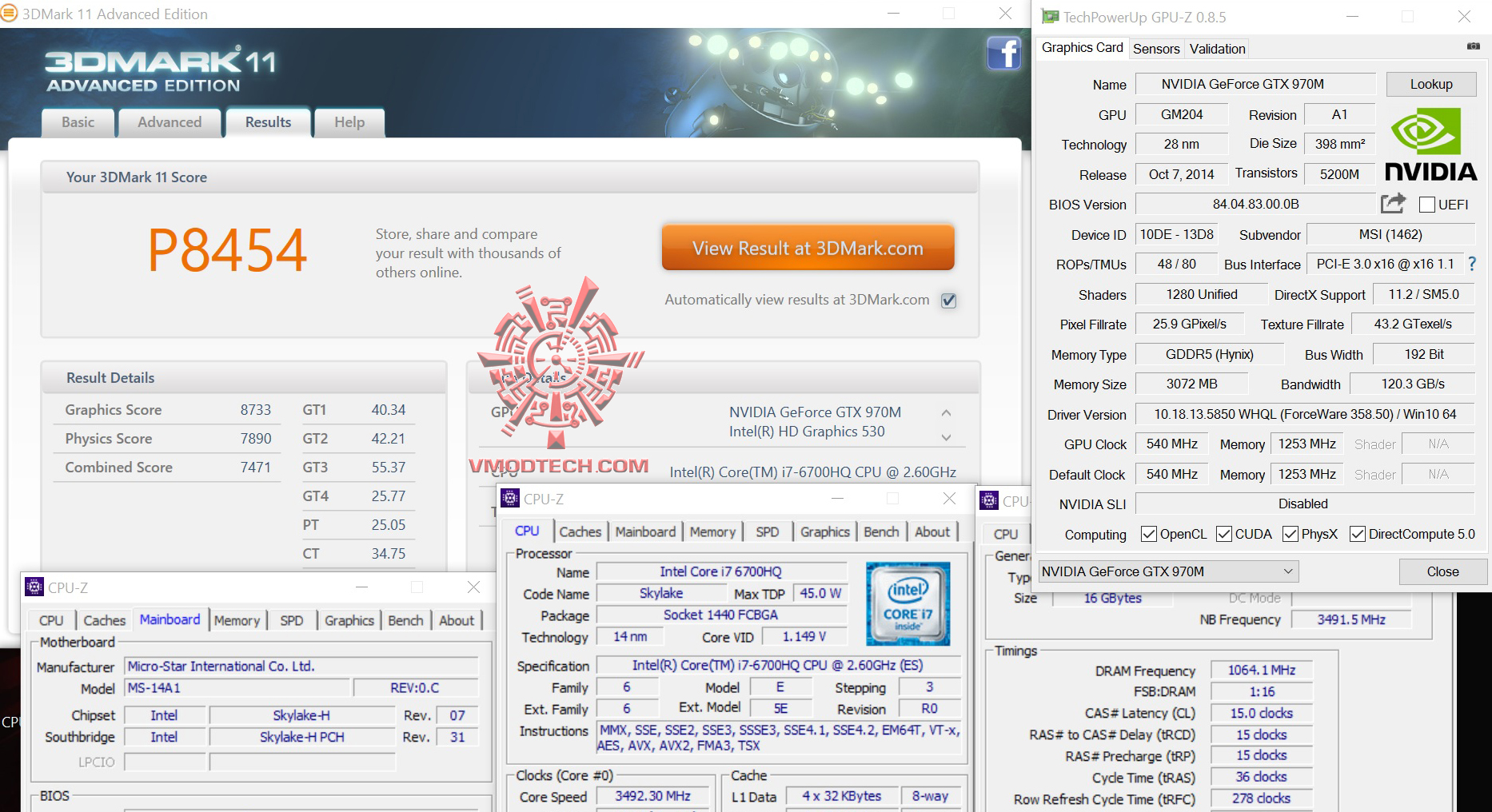Open CPU tab in CPU-Z Mainboard window
The height and width of the screenshot is (812, 1492).
pyautogui.click(x=51, y=620)
